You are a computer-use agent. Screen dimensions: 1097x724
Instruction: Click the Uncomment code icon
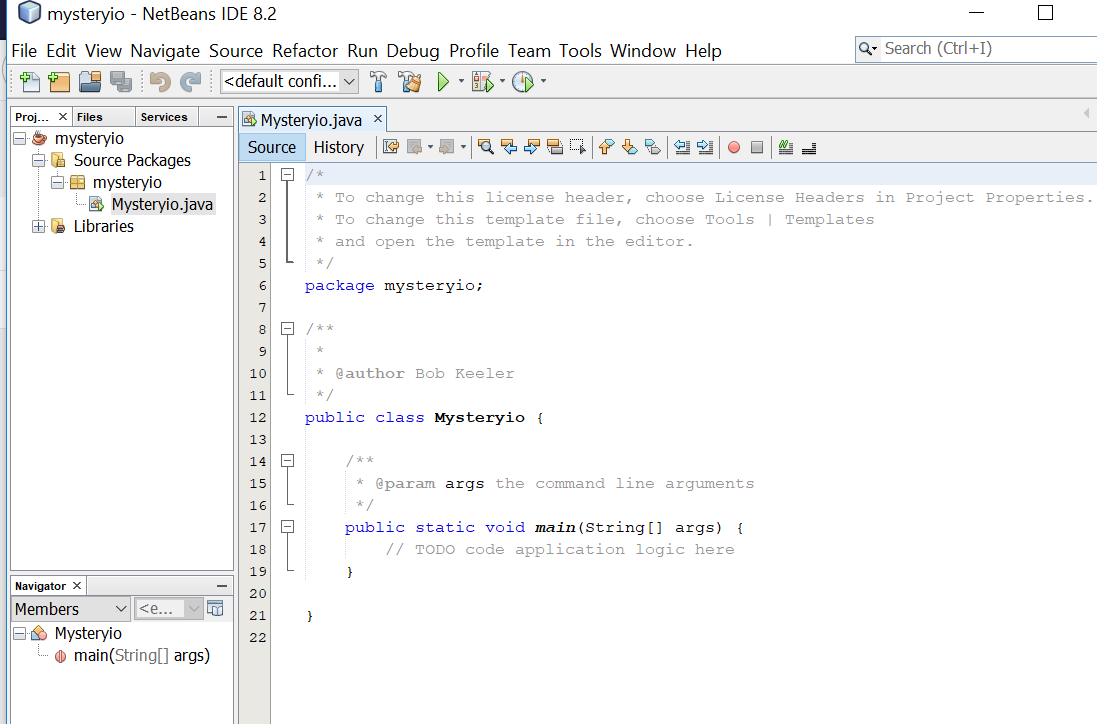[x=809, y=147]
